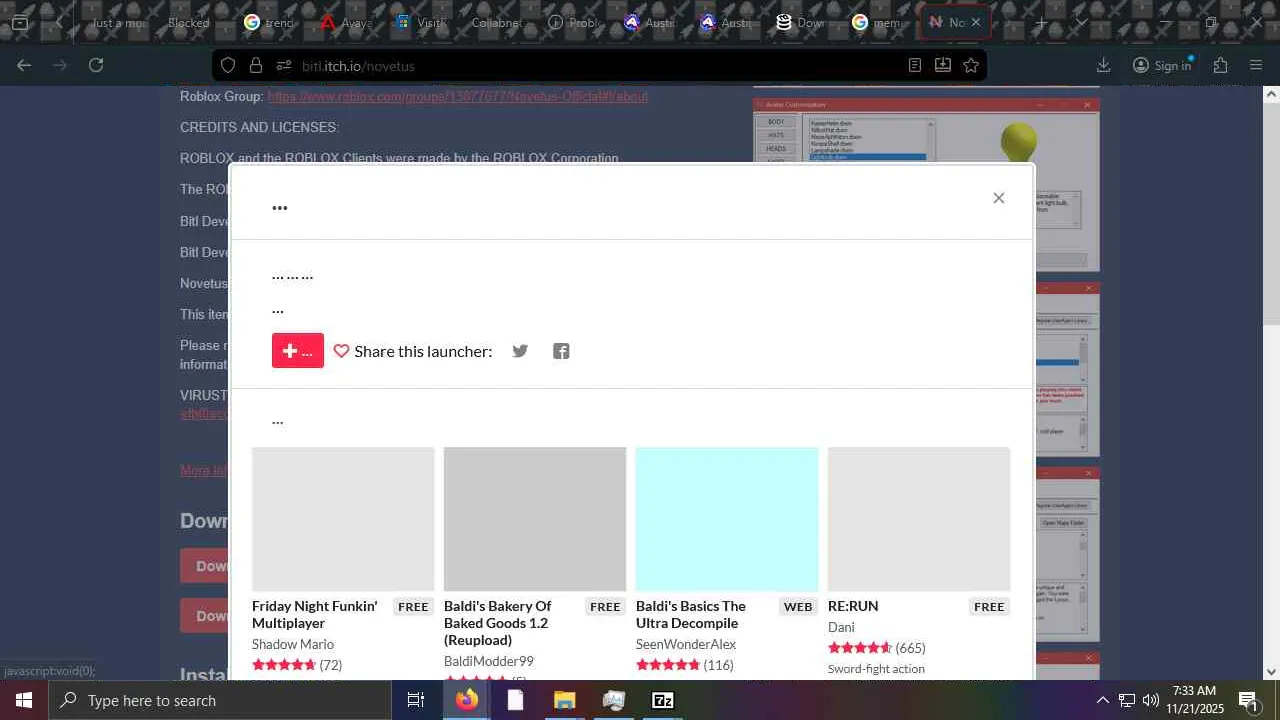
Task: Open Friday Night Funkin' Multiplayer title link
Action: pyautogui.click(x=315, y=614)
